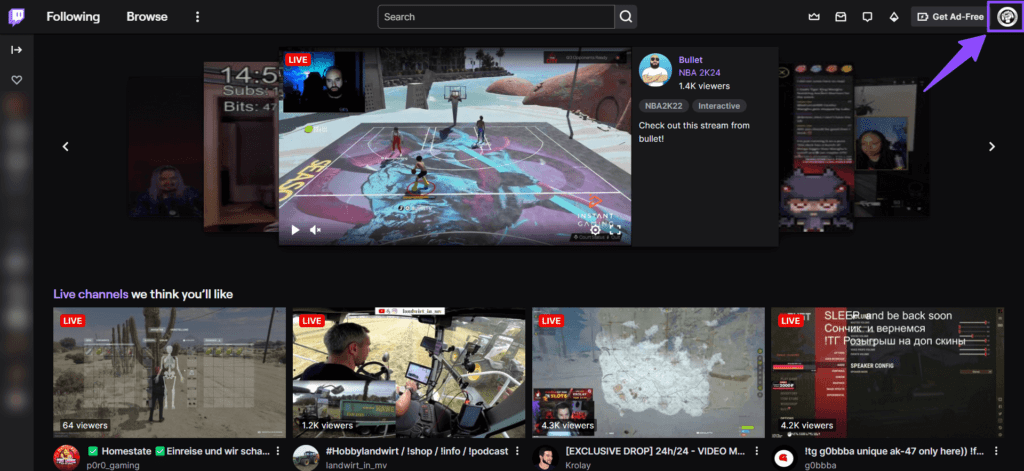The height and width of the screenshot is (471, 1024).
Task: Open the Browse tab
Action: 147,17
